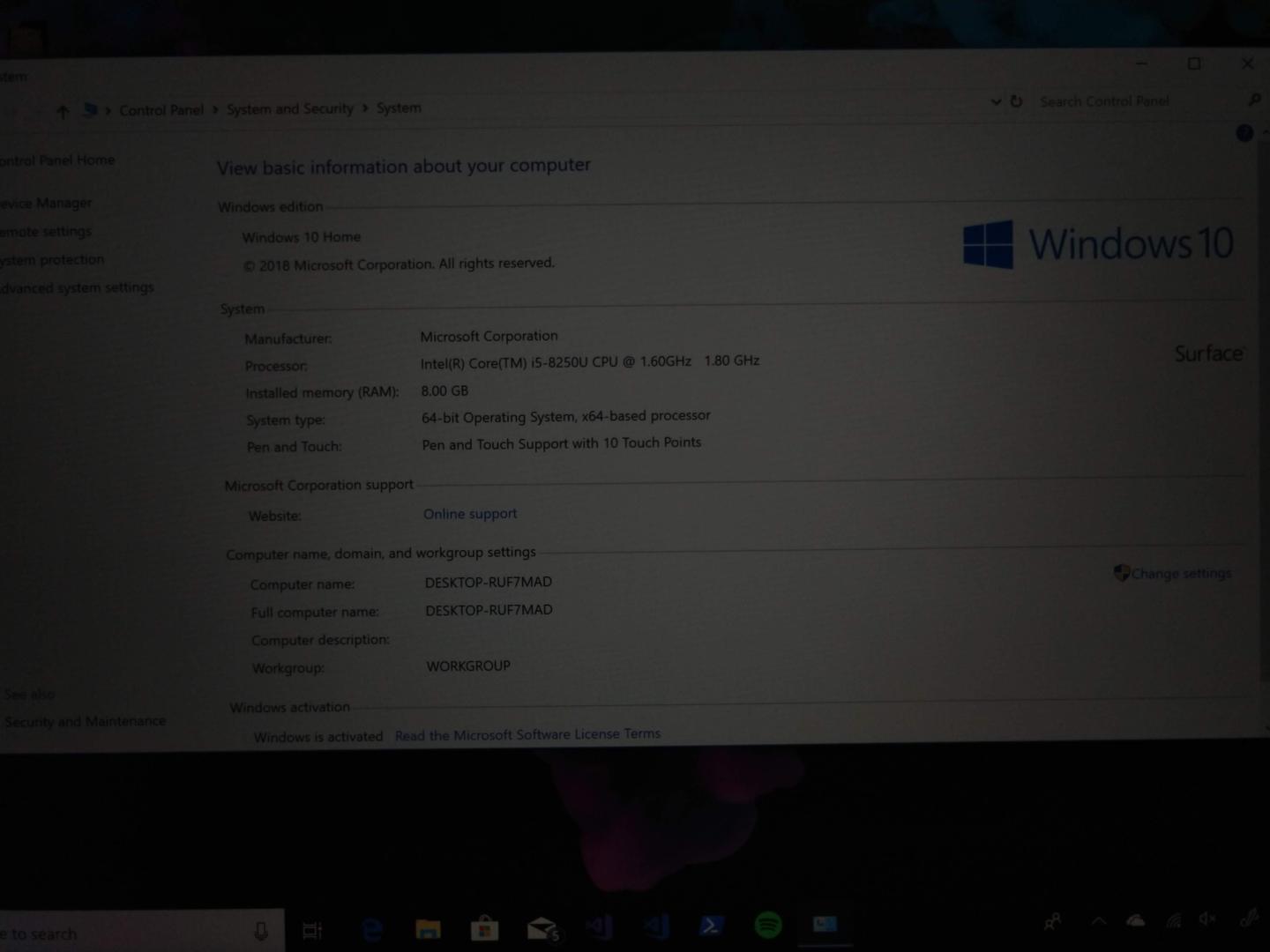Open blue Visual Studio Code taskbar icon

point(655,926)
